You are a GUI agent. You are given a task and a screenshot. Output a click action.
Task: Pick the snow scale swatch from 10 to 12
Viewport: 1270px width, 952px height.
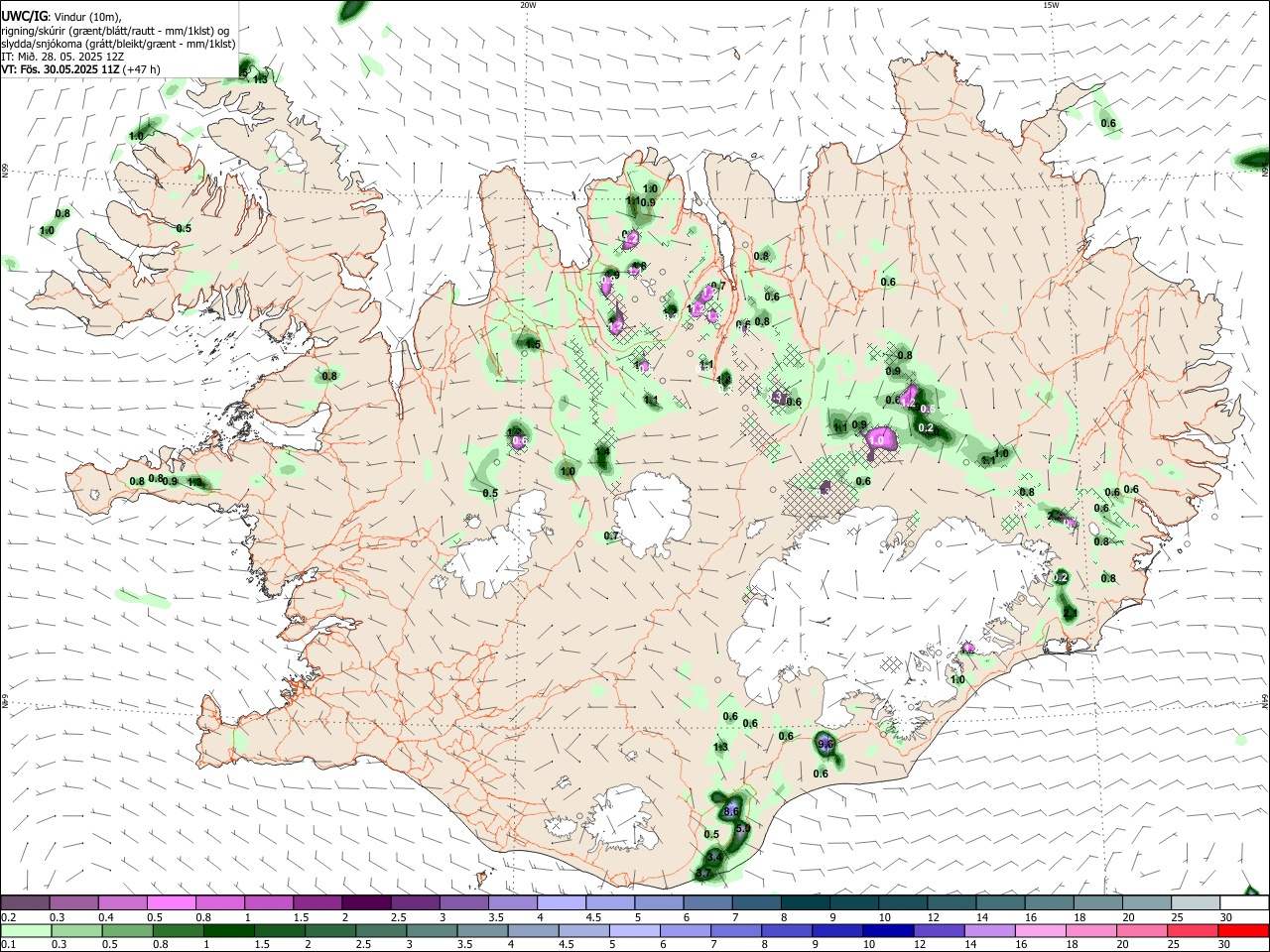click(x=902, y=903)
